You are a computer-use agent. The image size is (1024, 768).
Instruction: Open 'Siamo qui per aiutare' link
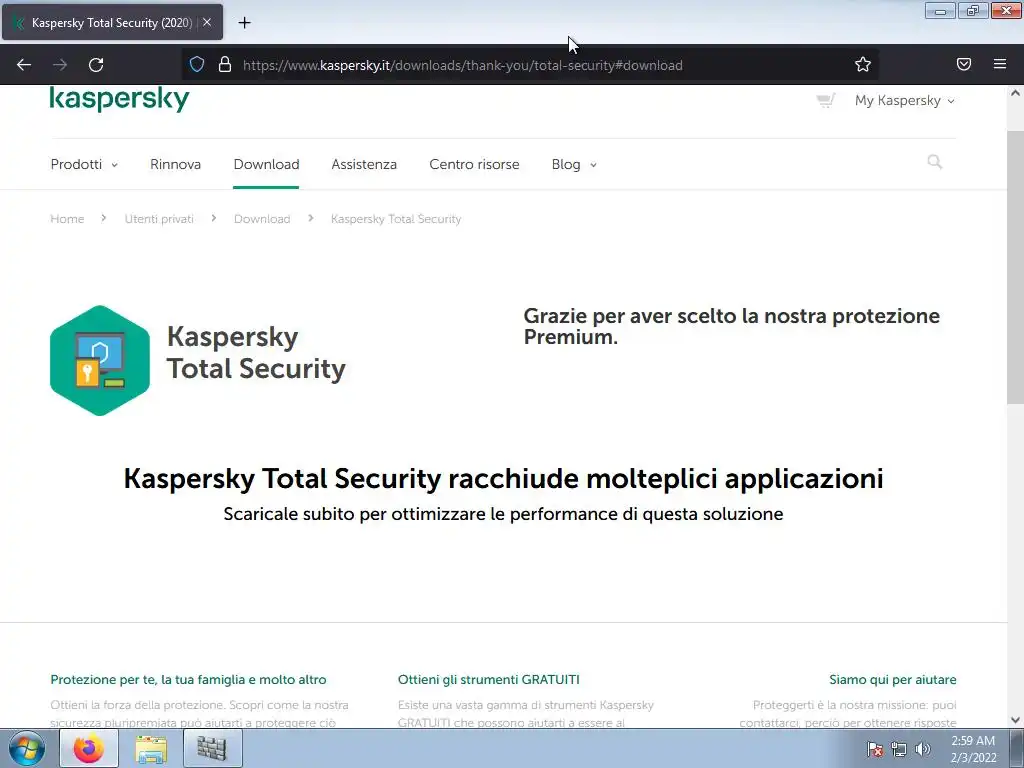tap(893, 680)
